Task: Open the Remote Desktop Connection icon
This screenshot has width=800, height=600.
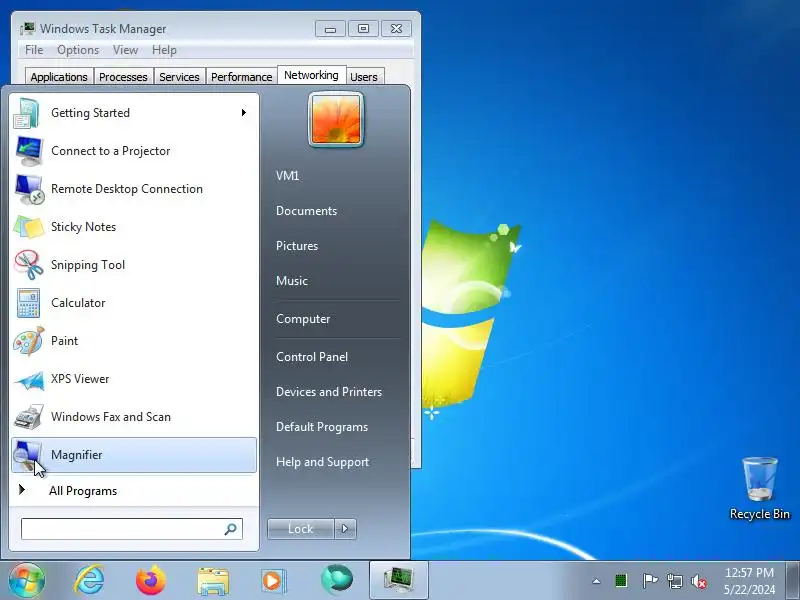Action: pos(29,189)
